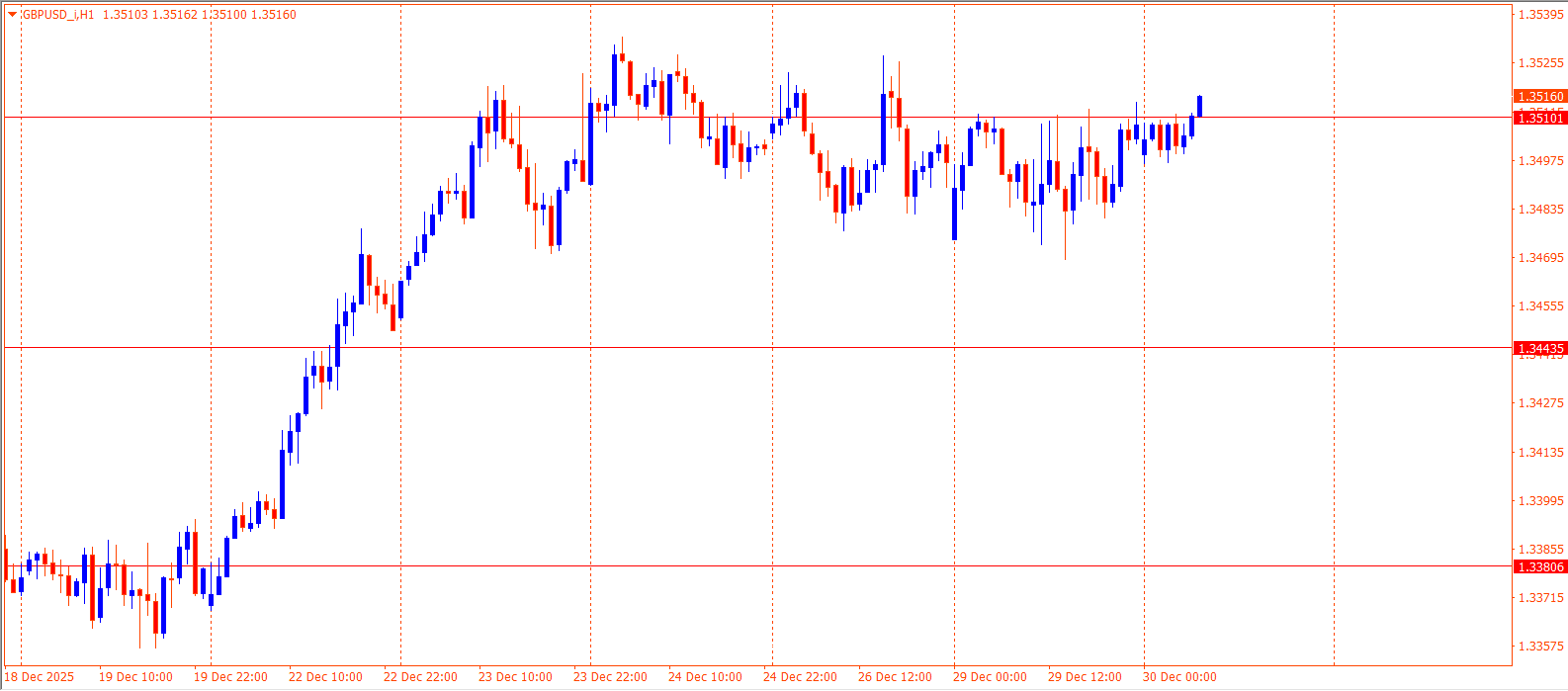Click the 29 Dec 00:00 time axis label
This screenshot has width=1568, height=691.
[990, 677]
